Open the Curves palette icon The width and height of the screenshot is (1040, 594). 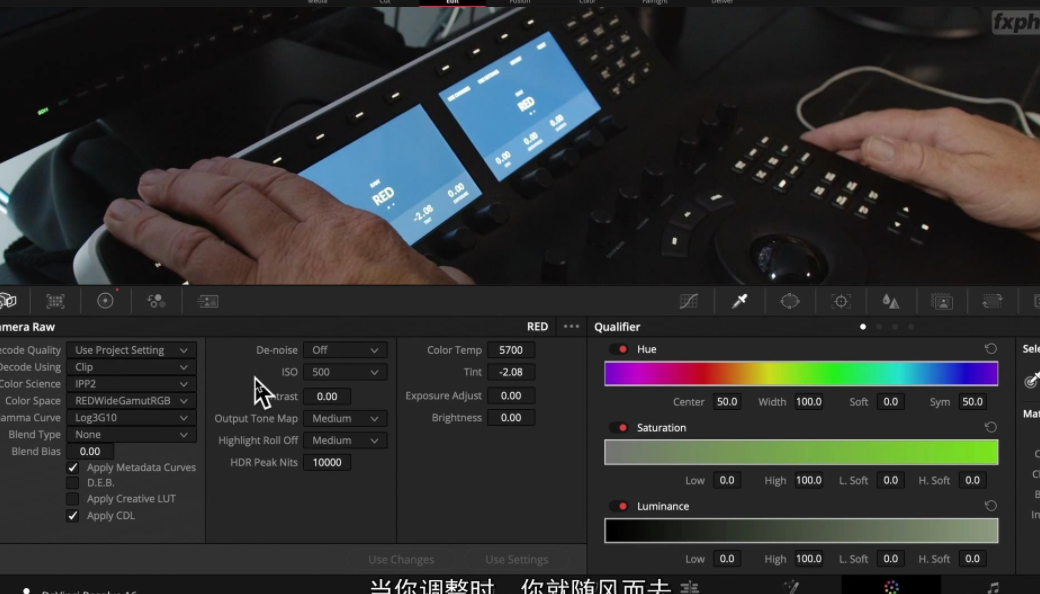[689, 301]
